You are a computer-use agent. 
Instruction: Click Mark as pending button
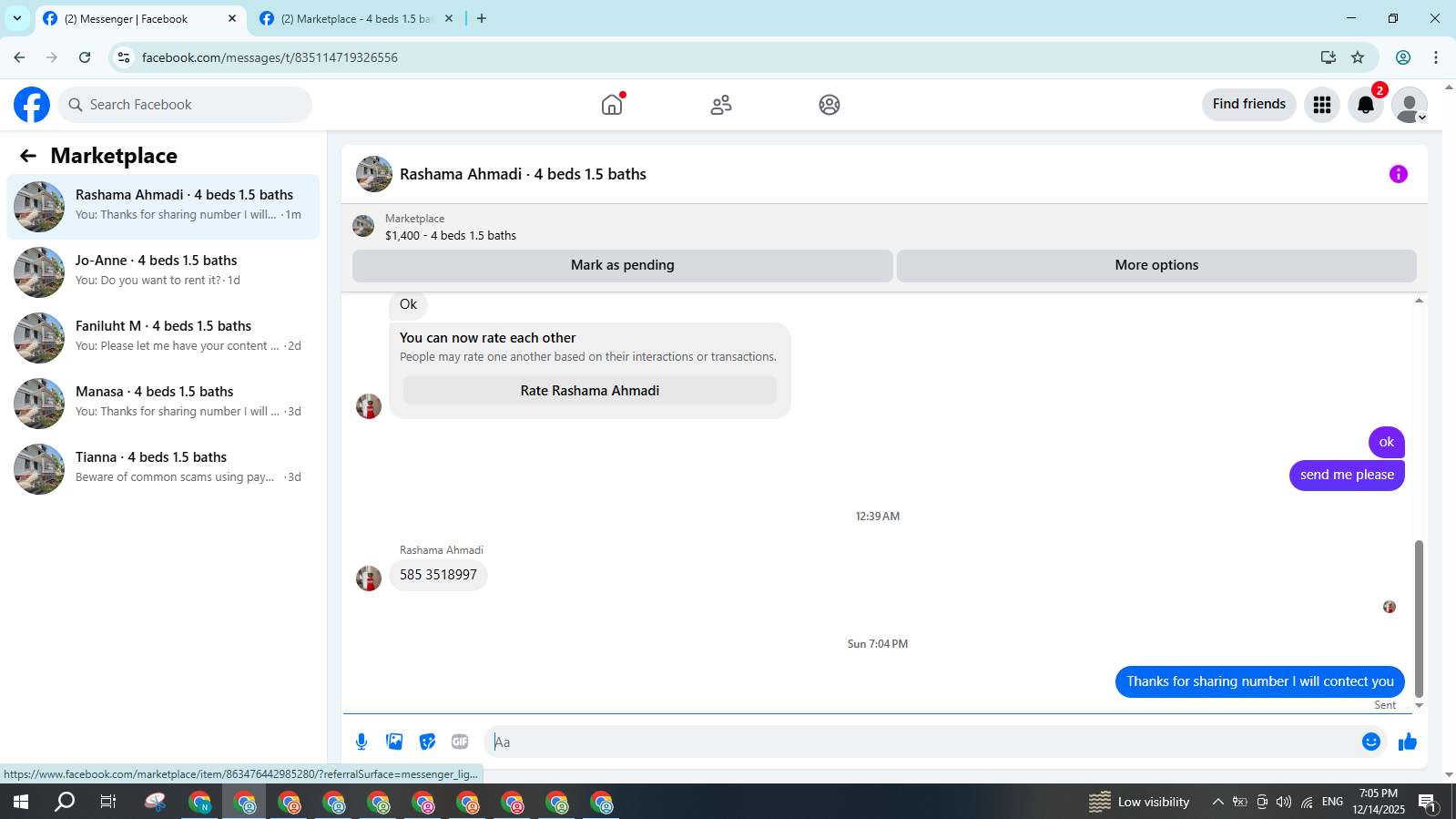point(623,265)
